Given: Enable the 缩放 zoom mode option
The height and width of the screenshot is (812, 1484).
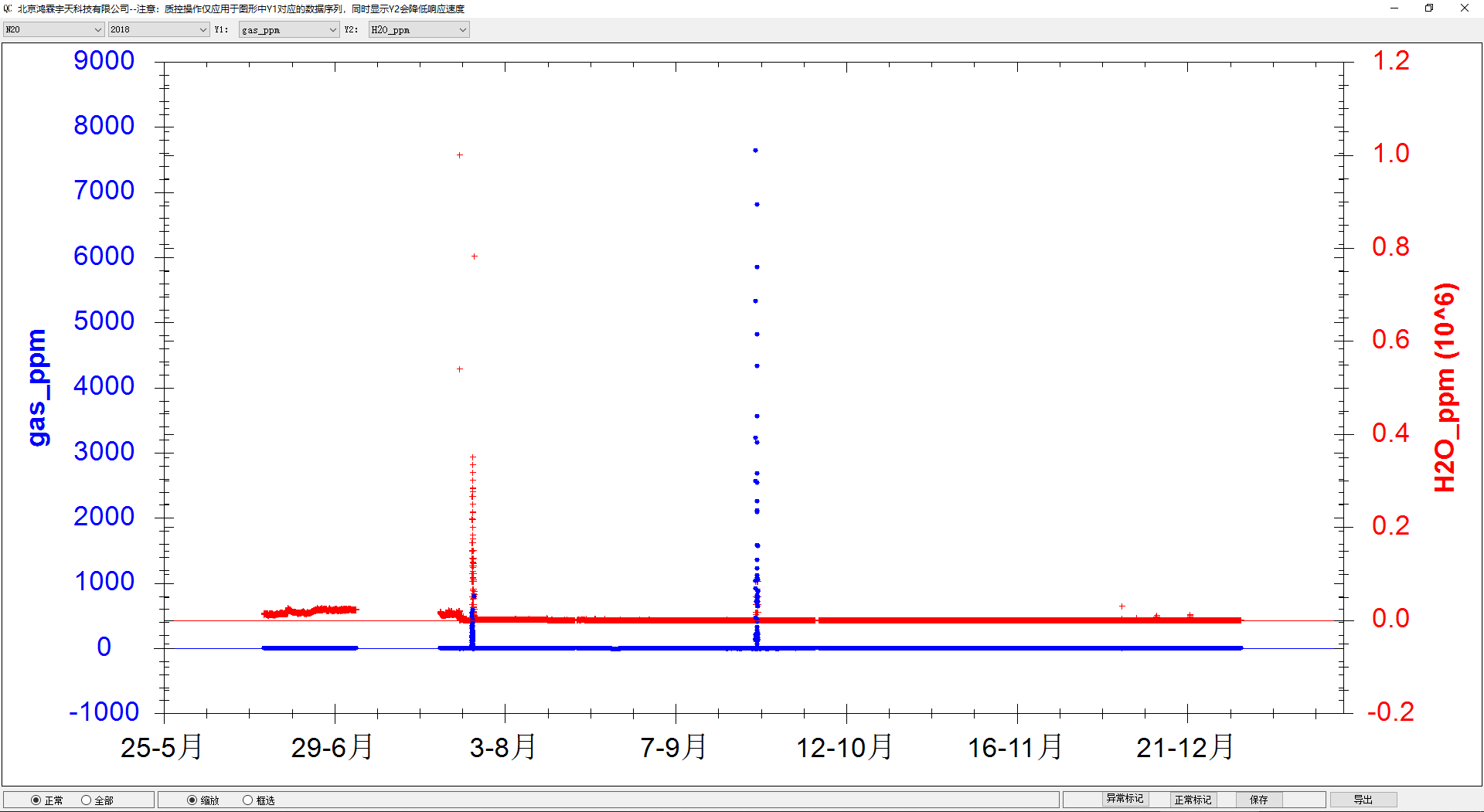Looking at the screenshot, I should pyautogui.click(x=192, y=800).
